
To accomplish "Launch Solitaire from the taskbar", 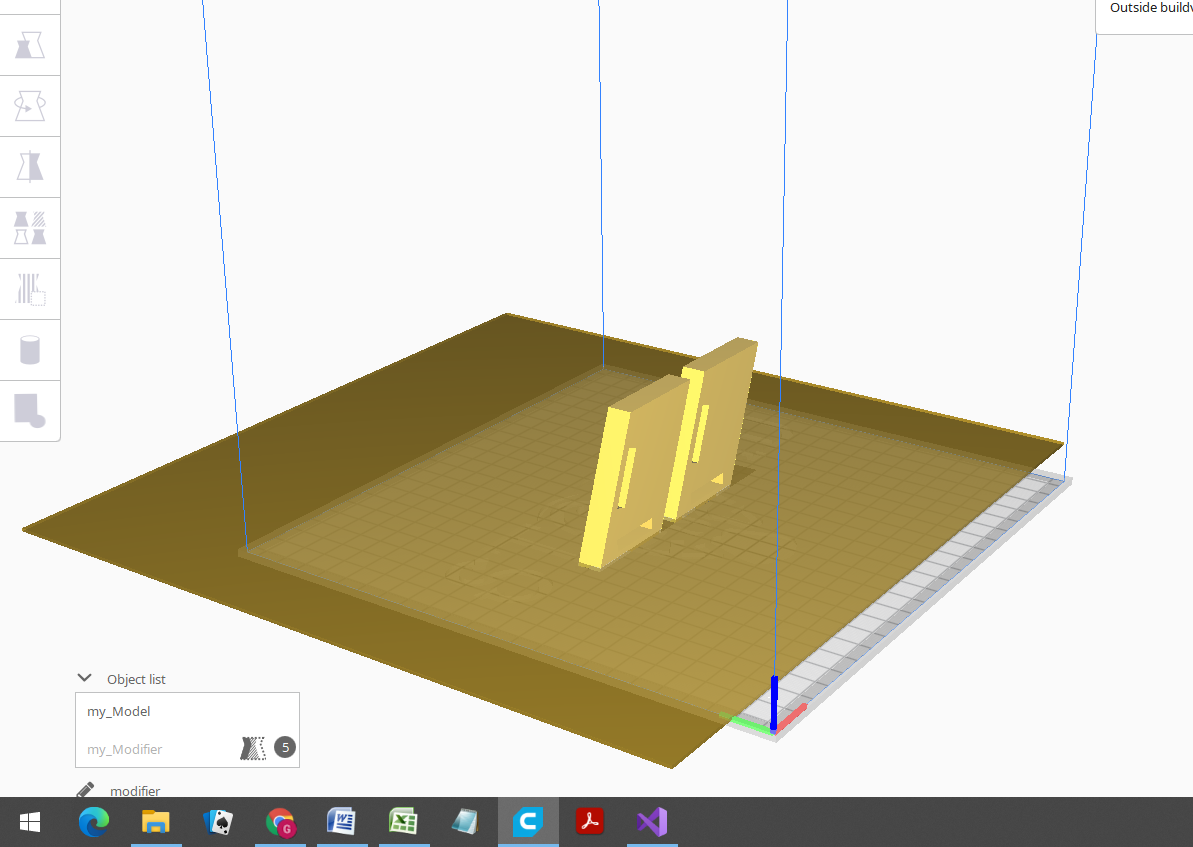I will [x=218, y=822].
